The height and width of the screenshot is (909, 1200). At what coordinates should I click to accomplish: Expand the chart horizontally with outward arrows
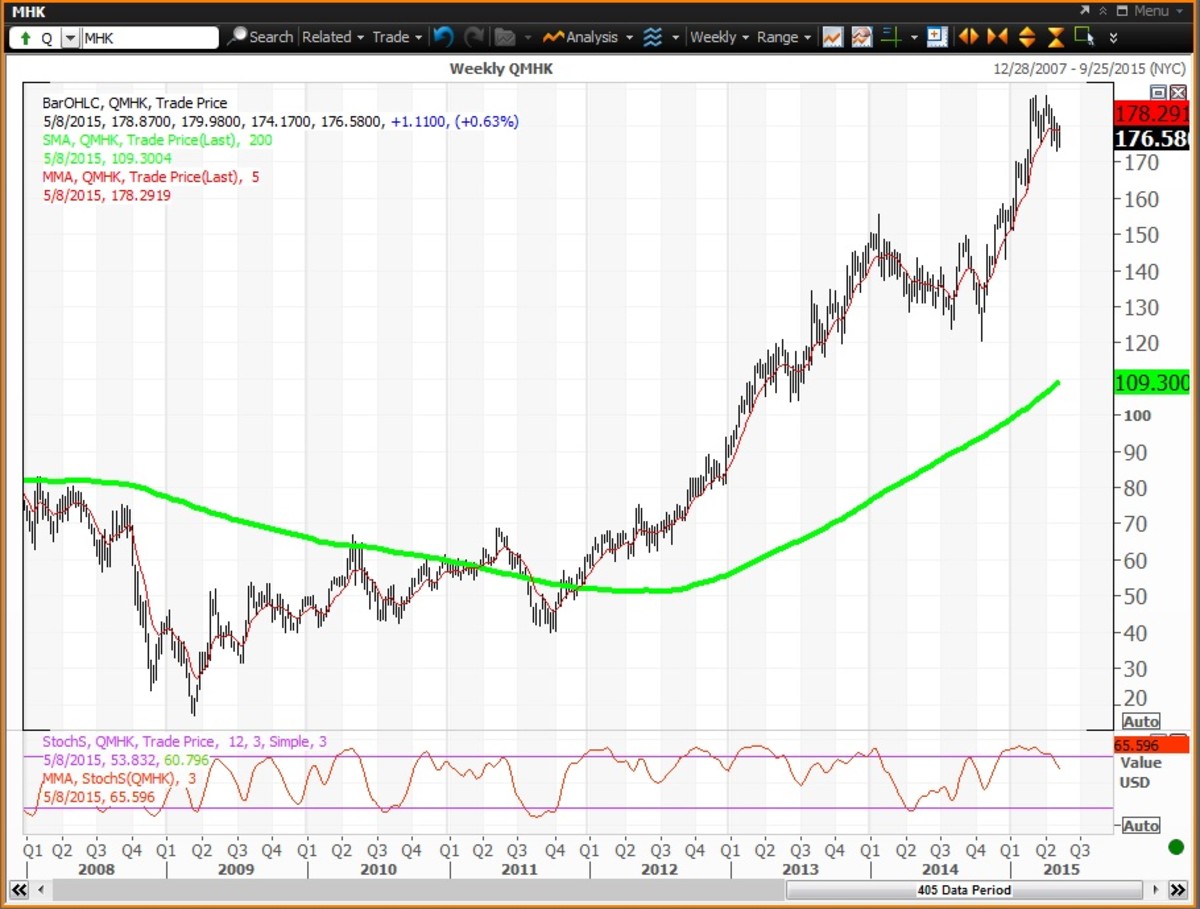click(967, 37)
